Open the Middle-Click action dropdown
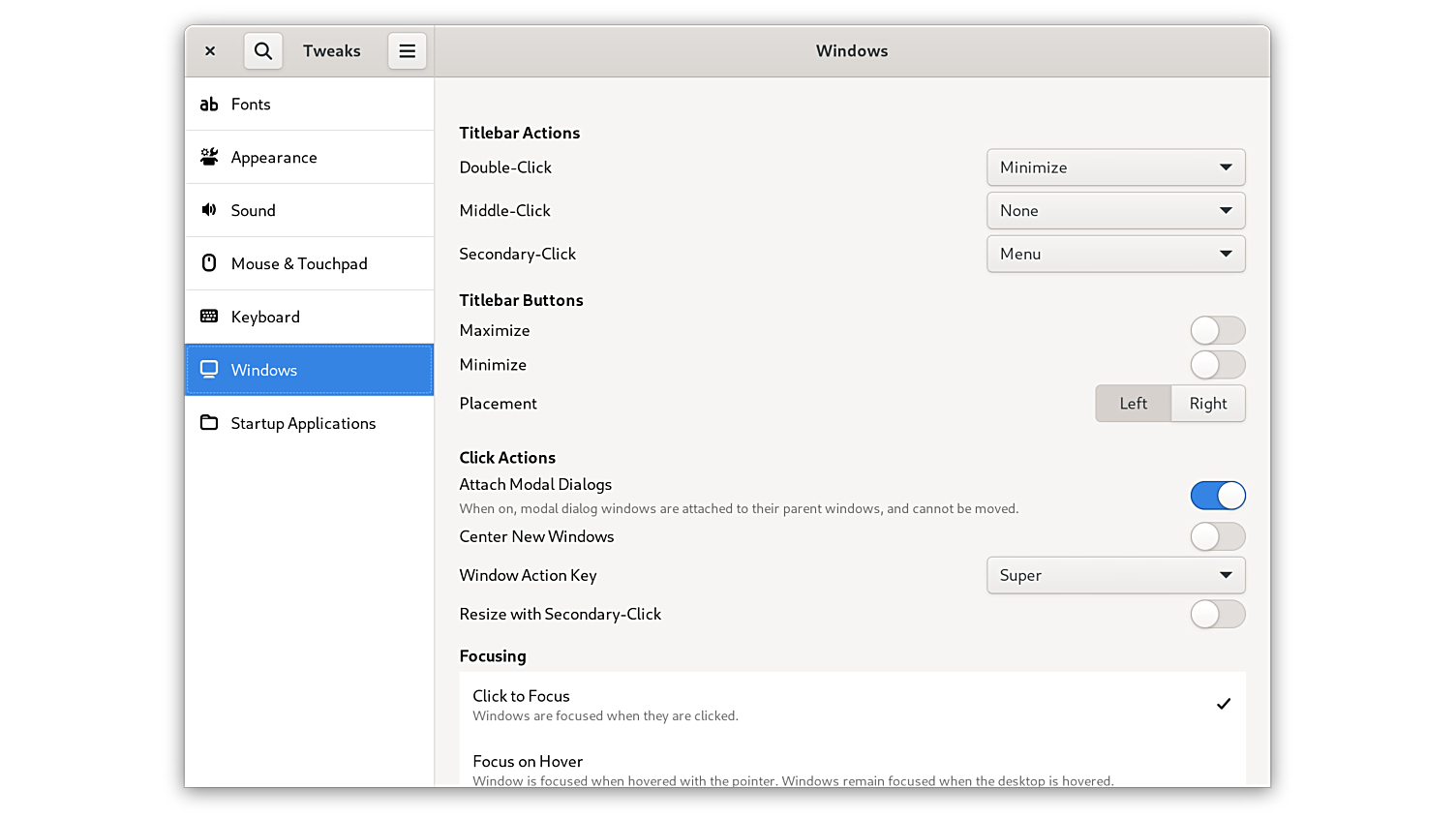Viewport: 1456px width, 819px height. (x=1115, y=211)
